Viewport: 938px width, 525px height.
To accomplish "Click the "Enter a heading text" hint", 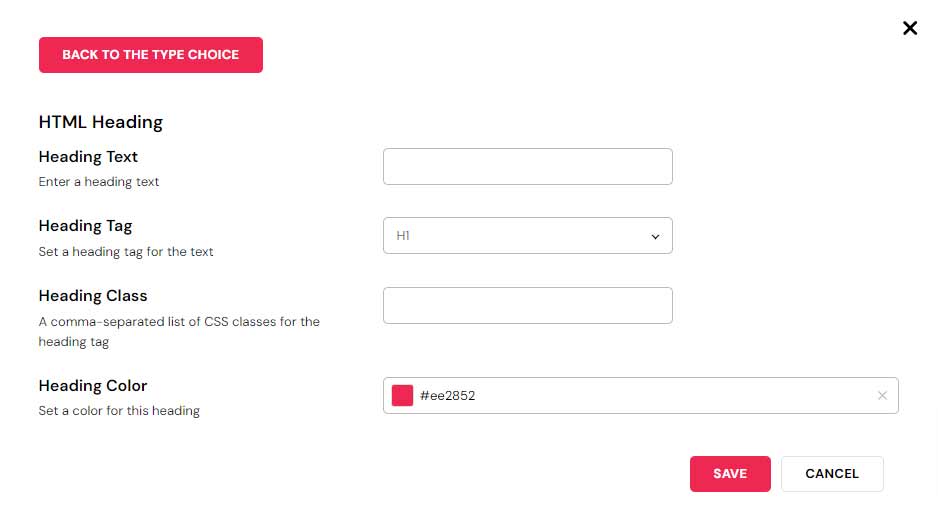I will (99, 182).
